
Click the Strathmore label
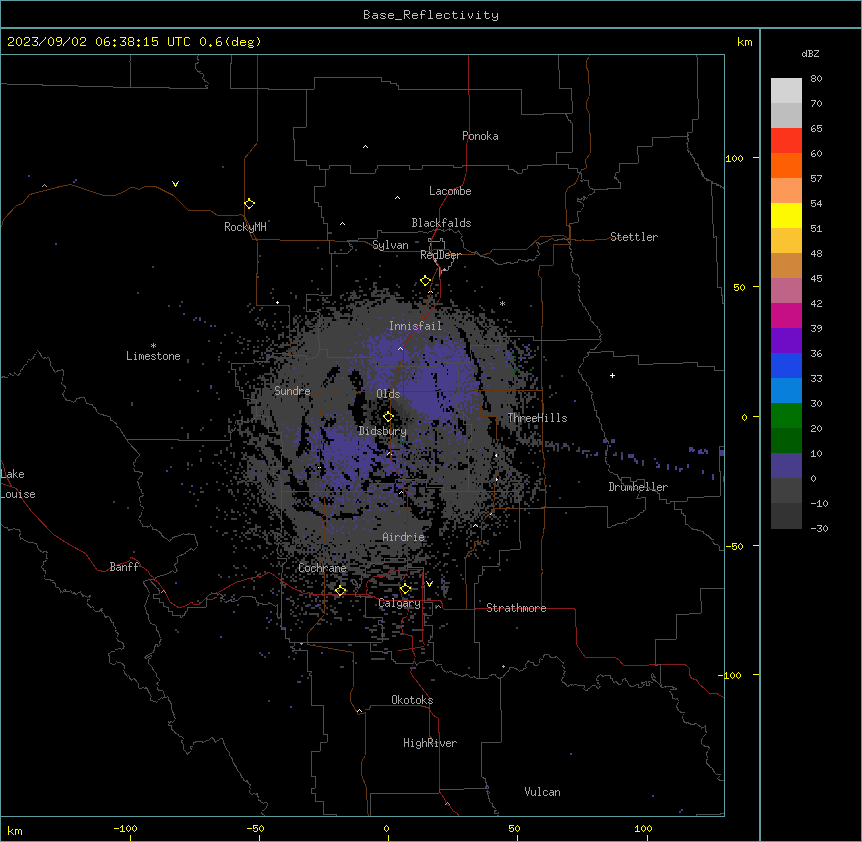516,608
